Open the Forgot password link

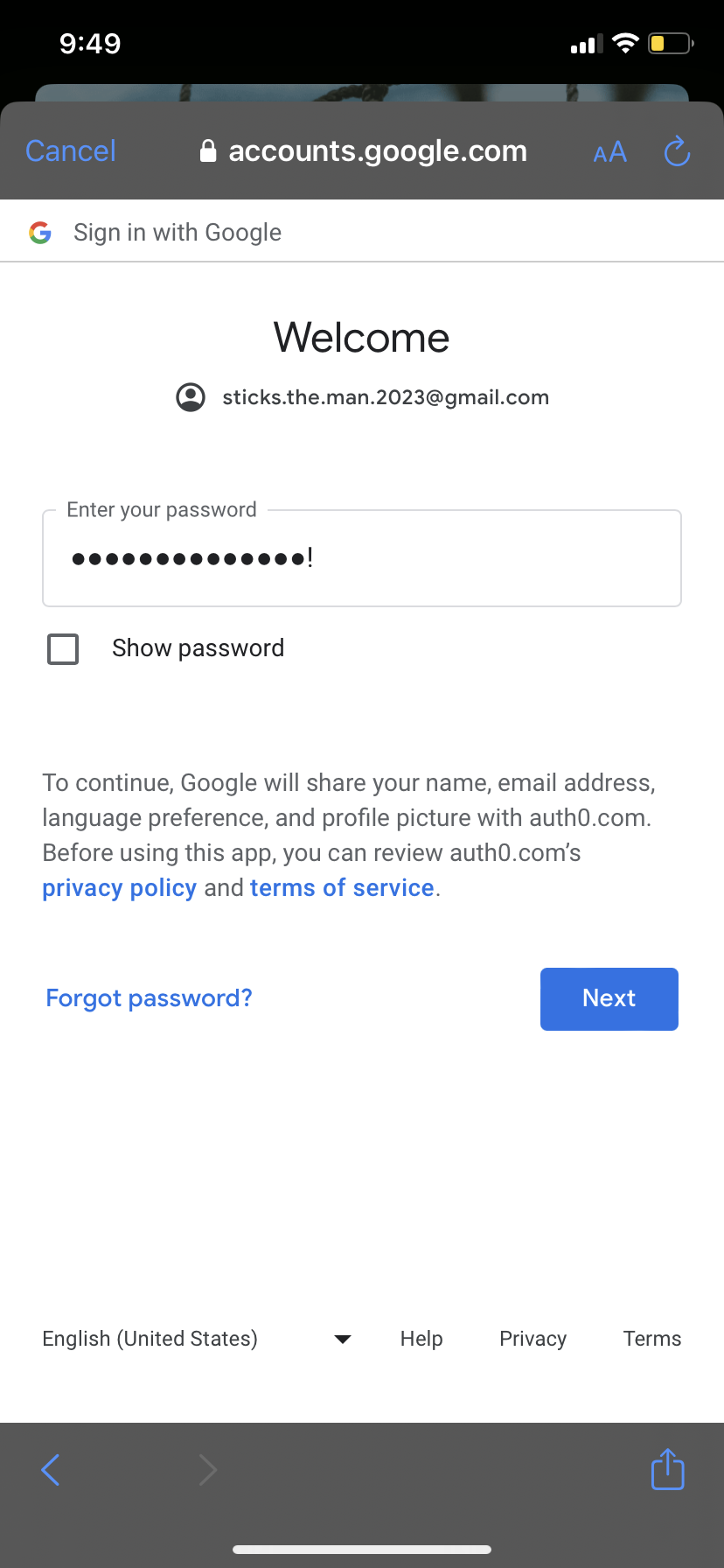tap(149, 998)
